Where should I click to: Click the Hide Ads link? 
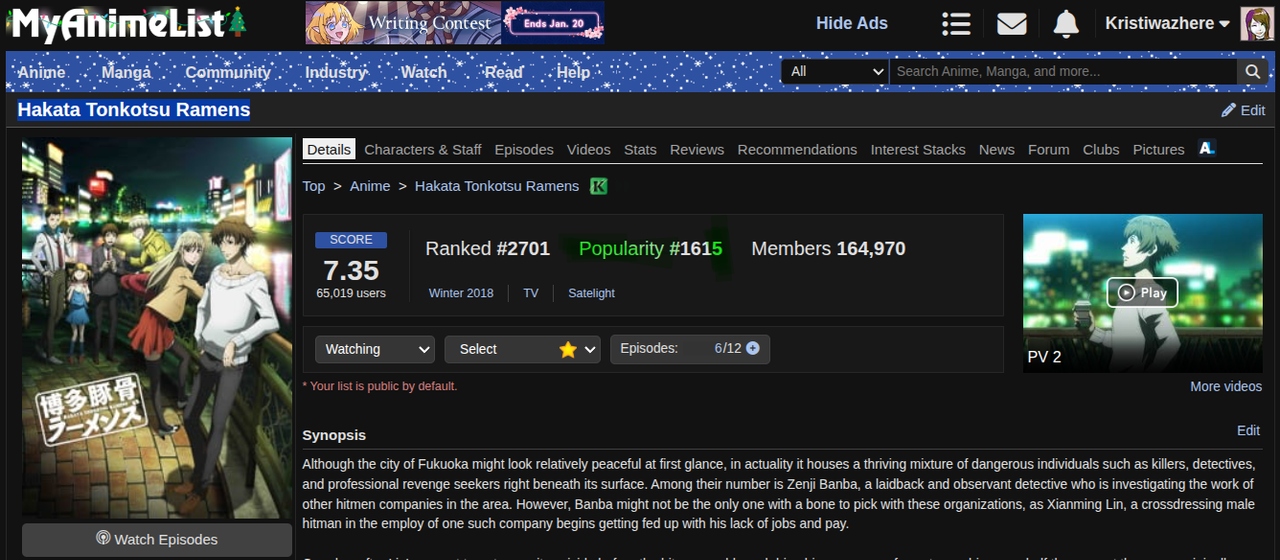852,23
